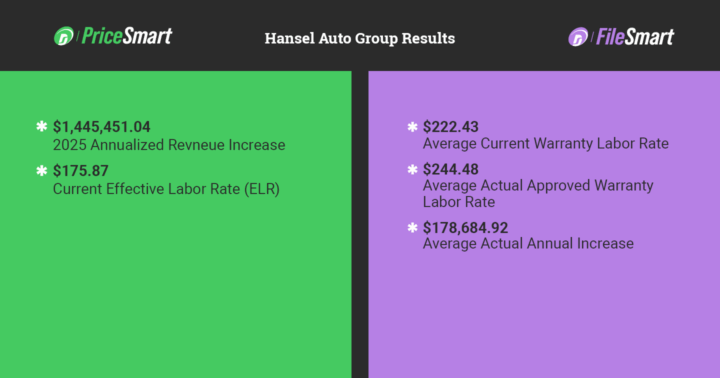
Task: Click the FileSmart logo icon
Action: click(x=578, y=37)
